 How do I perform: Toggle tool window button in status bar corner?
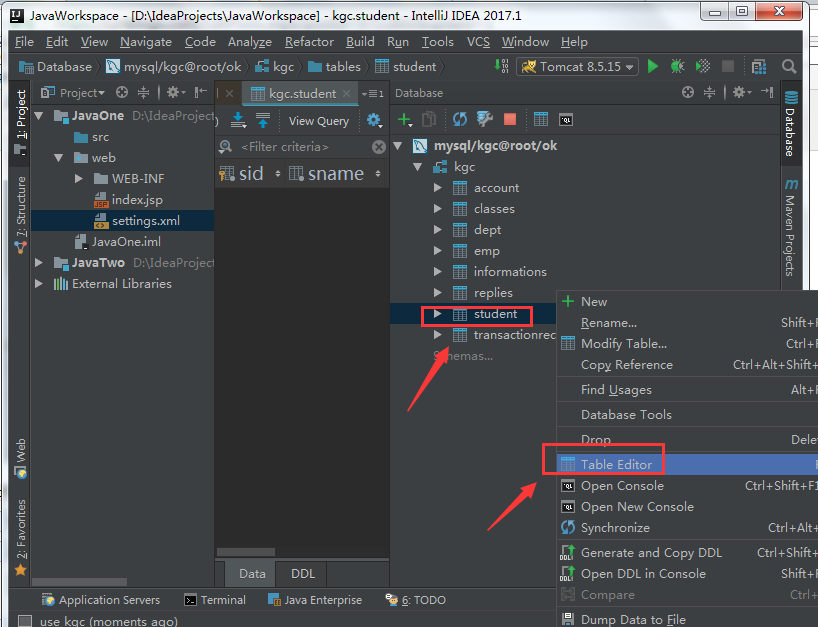coord(25,621)
